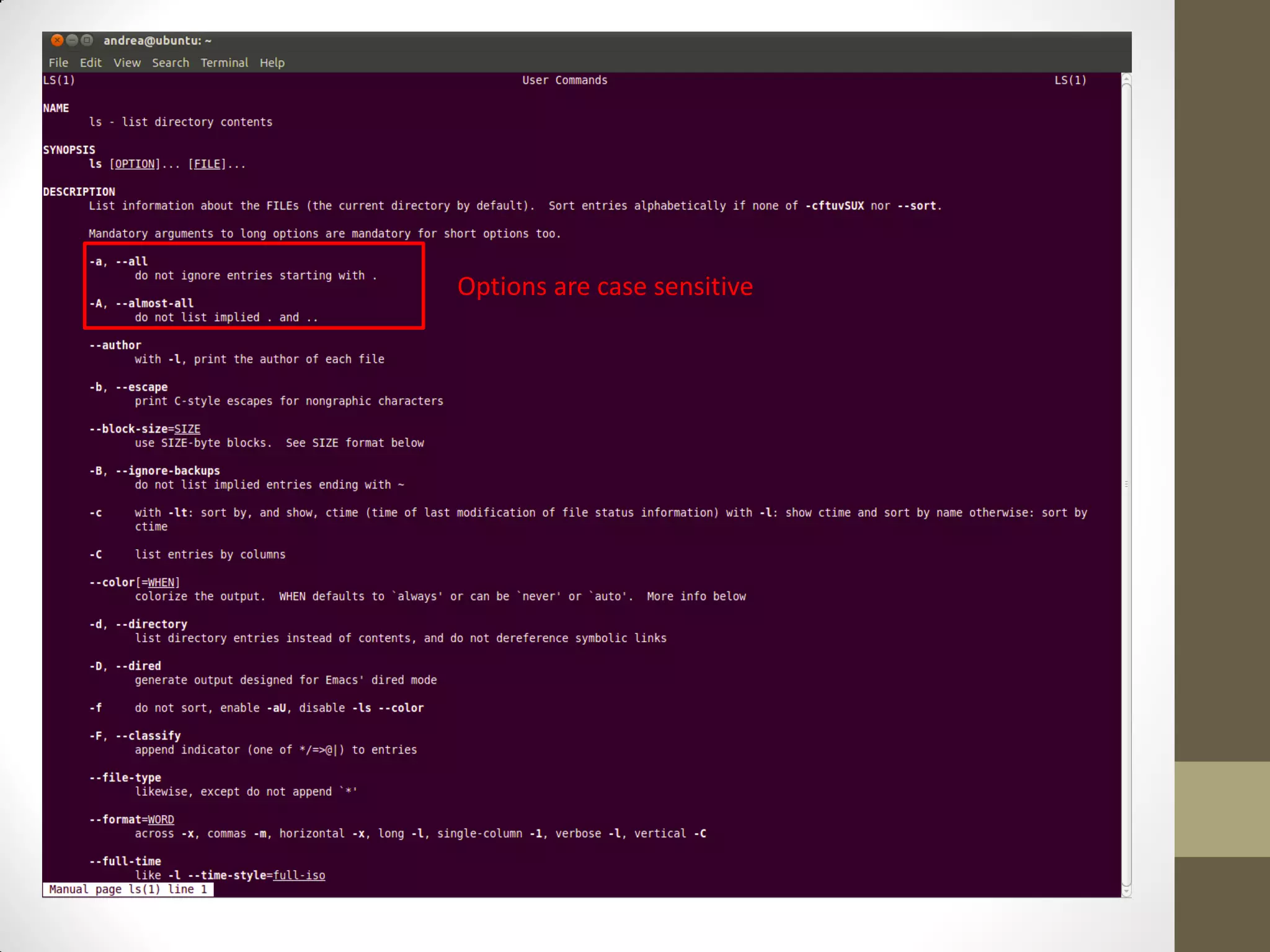
Task: Click the scrollbar down arrow
Action: coord(1127,892)
